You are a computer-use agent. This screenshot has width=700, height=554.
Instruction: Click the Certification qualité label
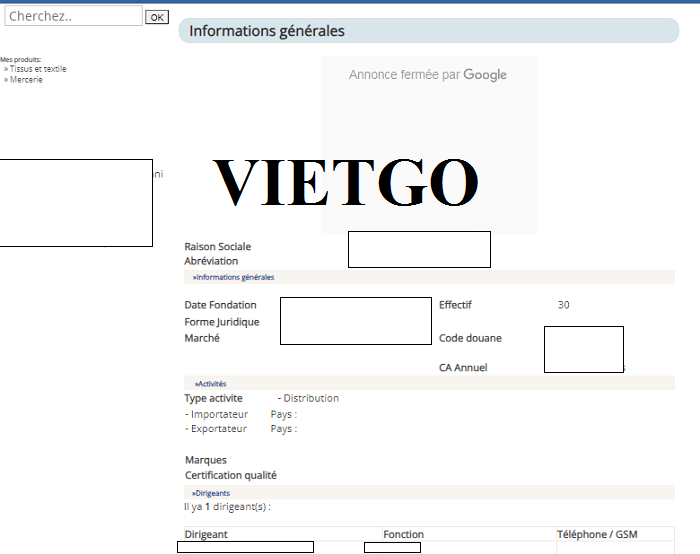(x=230, y=475)
